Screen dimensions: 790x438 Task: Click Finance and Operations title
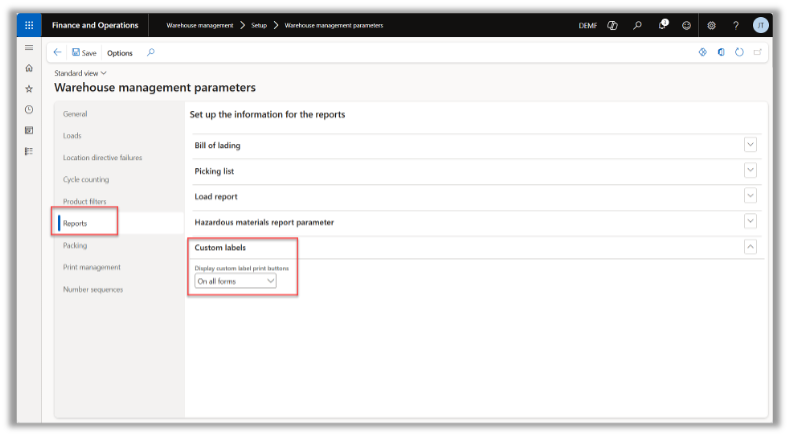tap(95, 25)
